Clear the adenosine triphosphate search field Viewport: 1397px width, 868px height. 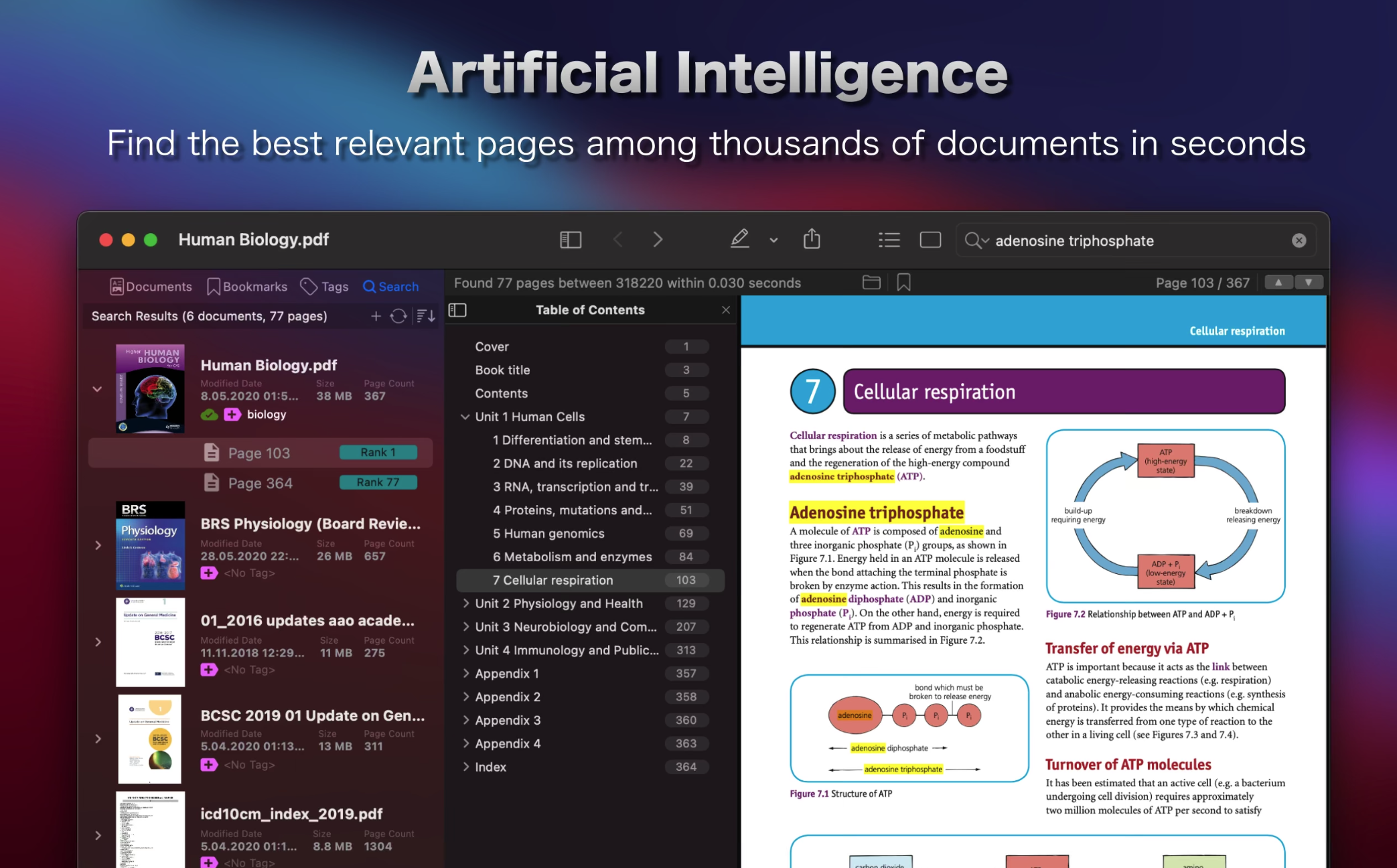click(1299, 240)
